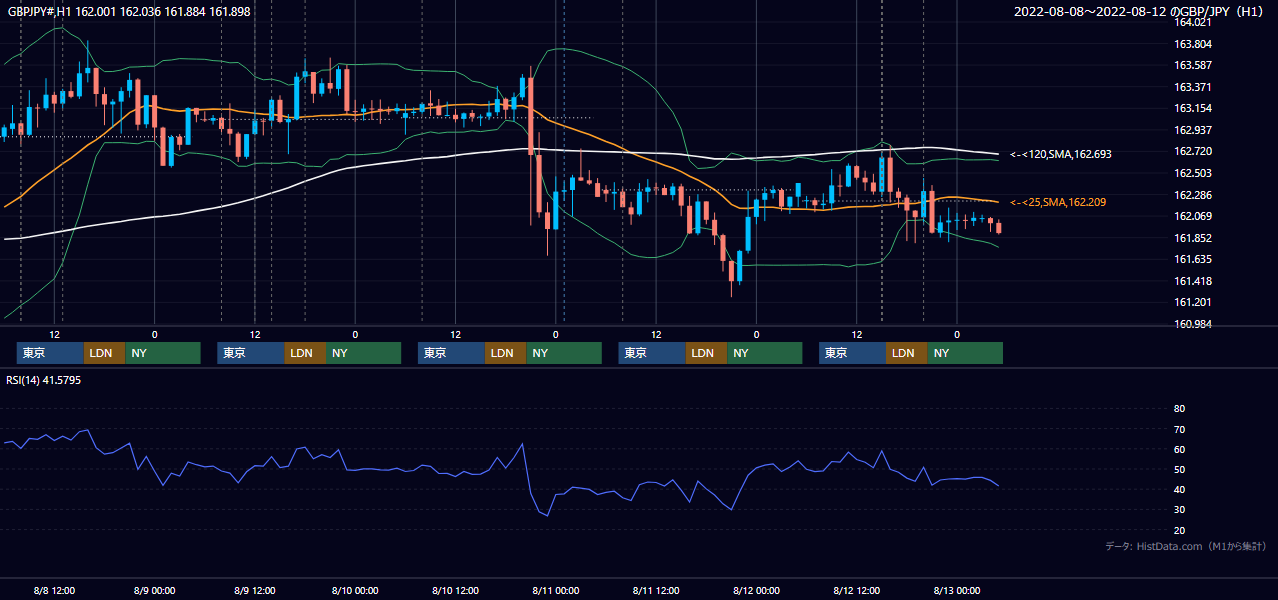The image size is (1278, 600).
Task: Select the RSI(14) 41.5795 indicator label
Action: click(x=44, y=380)
